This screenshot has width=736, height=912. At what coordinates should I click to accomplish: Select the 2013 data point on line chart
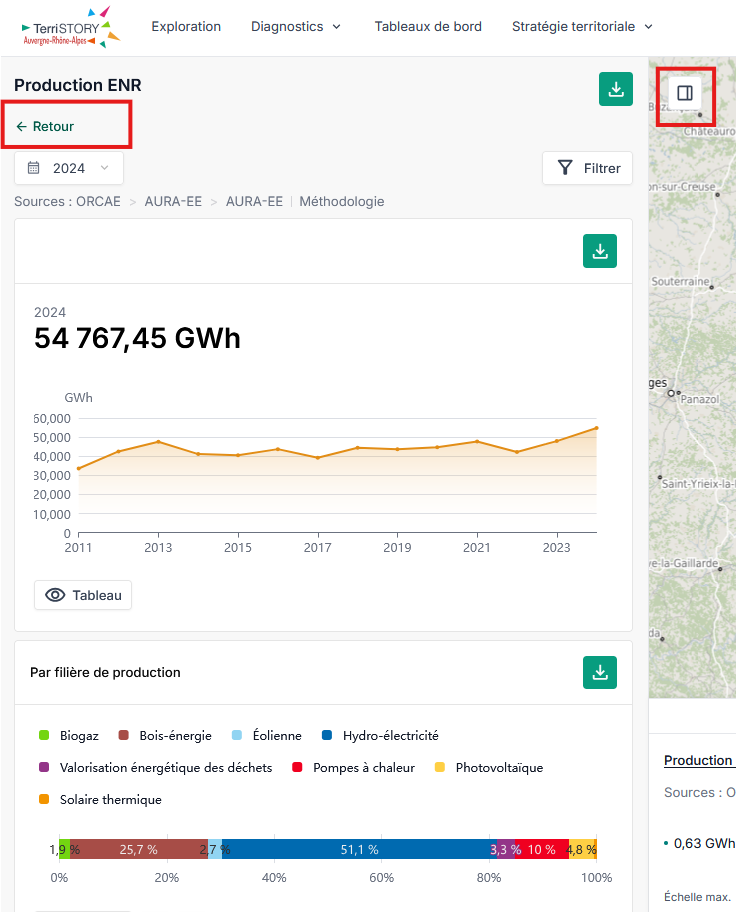[x=158, y=442]
